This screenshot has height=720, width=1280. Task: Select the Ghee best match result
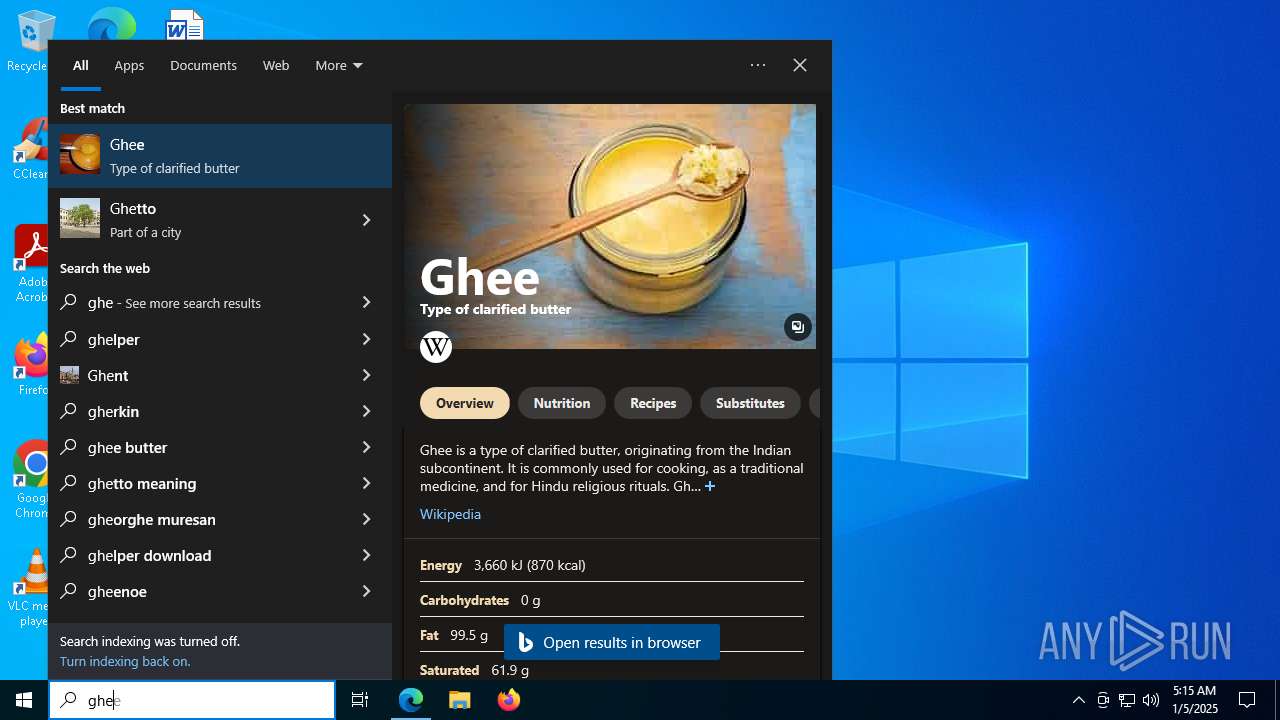pyautogui.click(x=220, y=156)
